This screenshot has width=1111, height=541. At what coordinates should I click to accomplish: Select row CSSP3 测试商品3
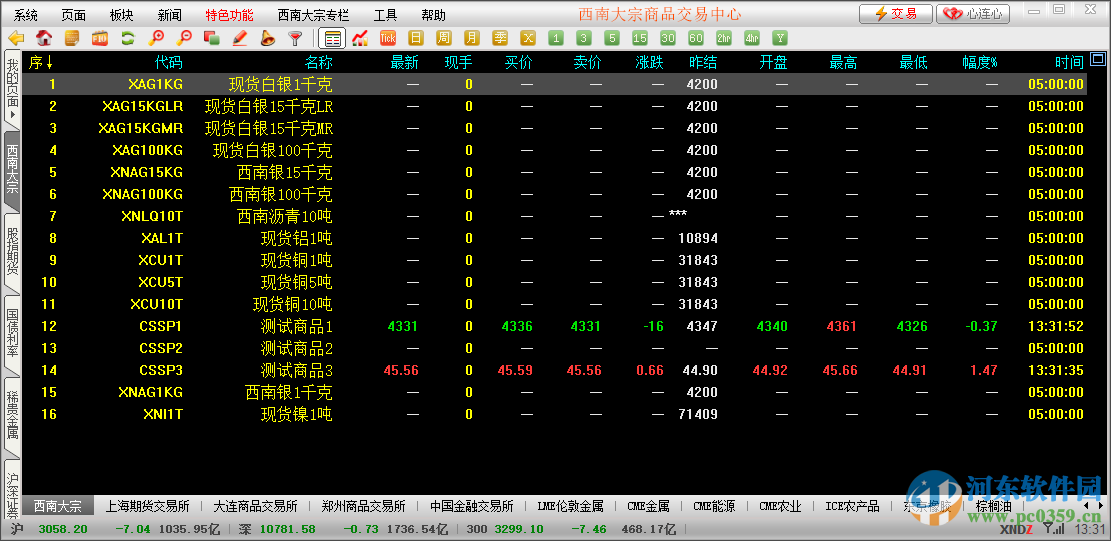(554, 370)
